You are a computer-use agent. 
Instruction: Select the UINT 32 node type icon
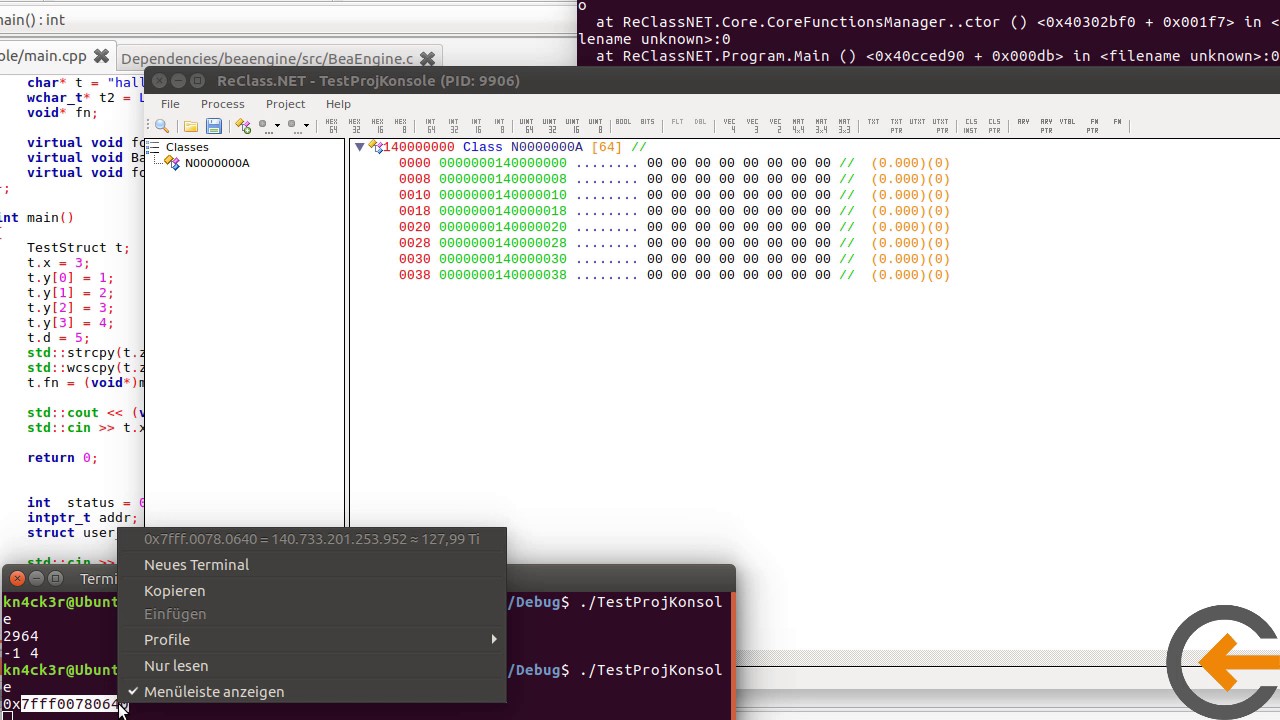pos(550,126)
